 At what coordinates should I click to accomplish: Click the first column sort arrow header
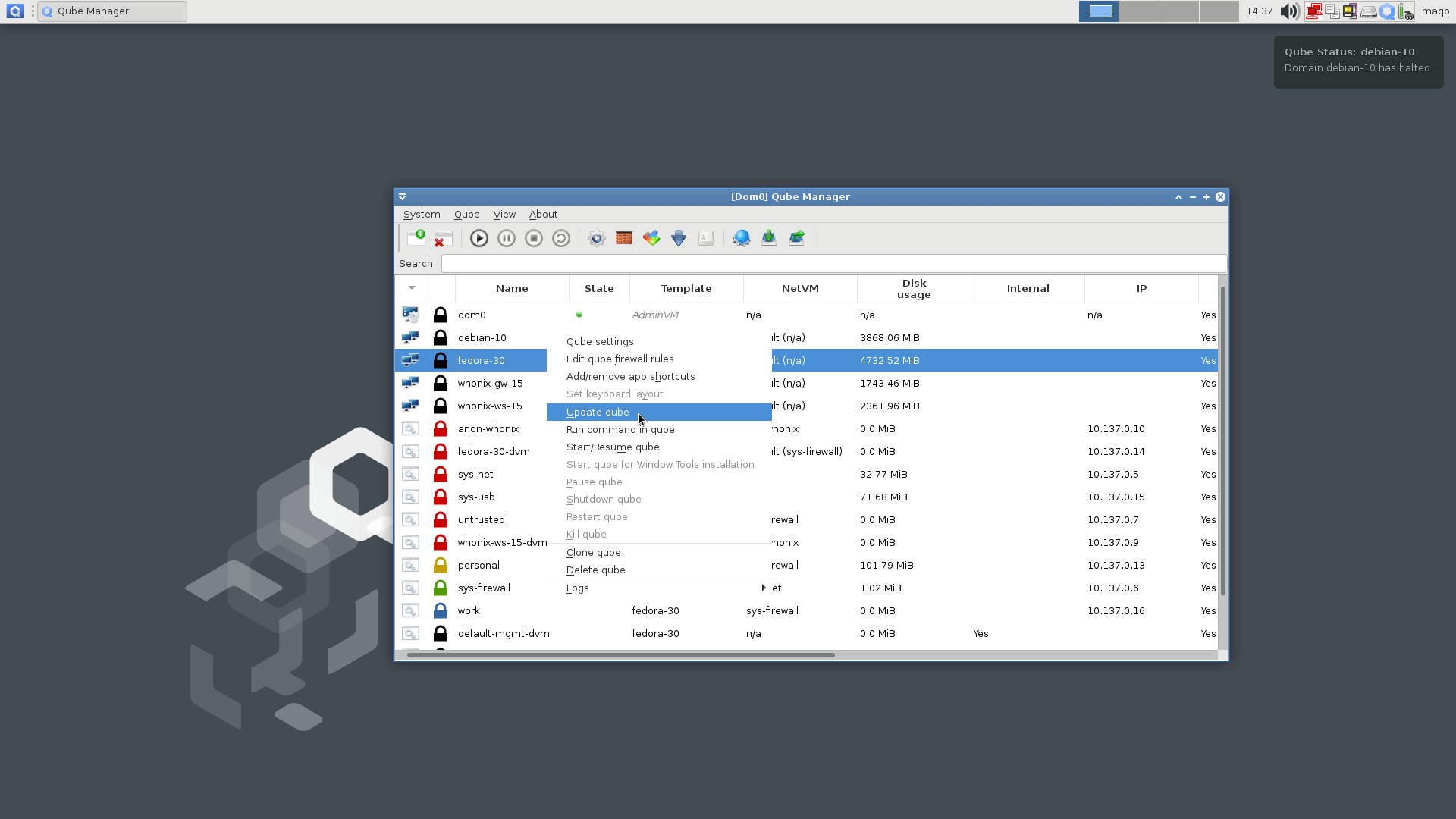(x=411, y=289)
